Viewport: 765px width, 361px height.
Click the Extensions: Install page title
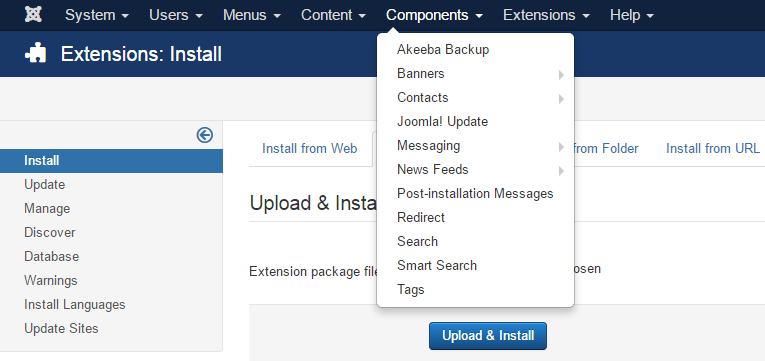coord(141,54)
